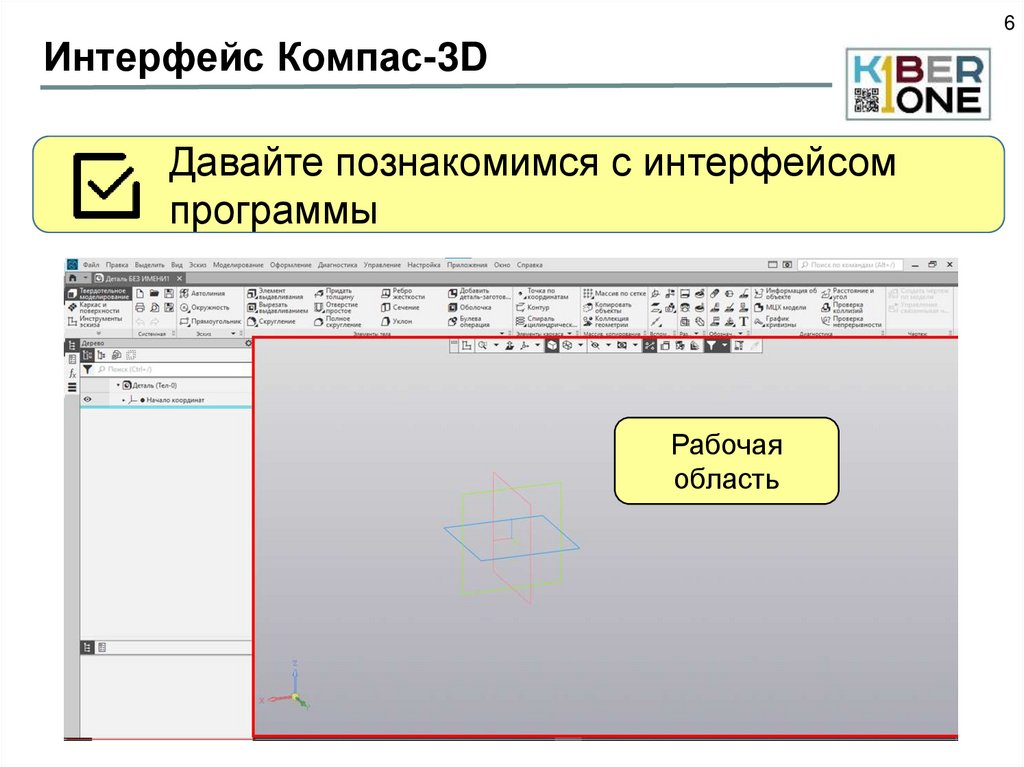Viewport: 1024px width, 767px height.
Task: Create a new document from the toolbar
Action: coord(140,294)
